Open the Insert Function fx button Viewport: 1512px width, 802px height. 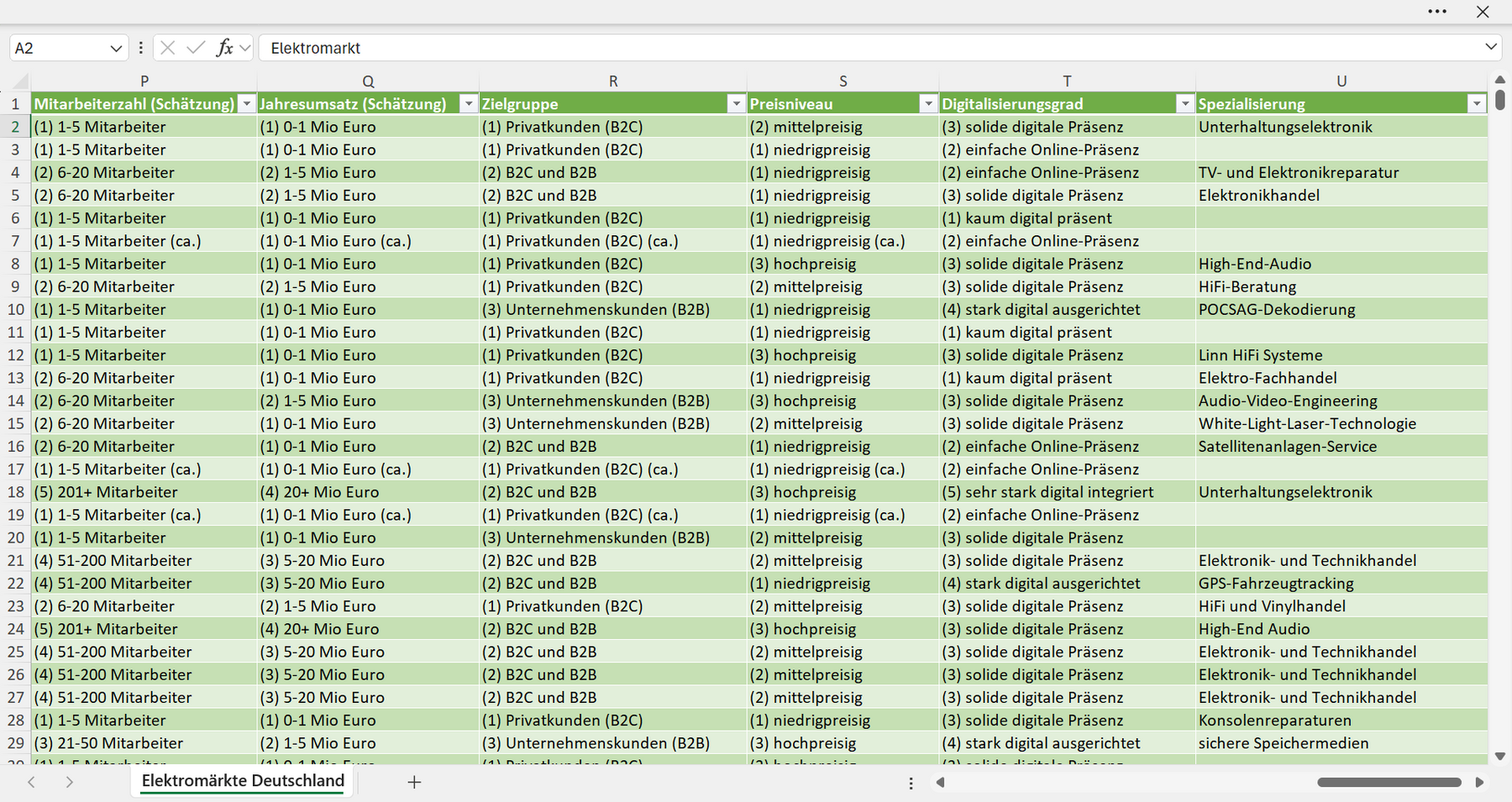[x=224, y=48]
